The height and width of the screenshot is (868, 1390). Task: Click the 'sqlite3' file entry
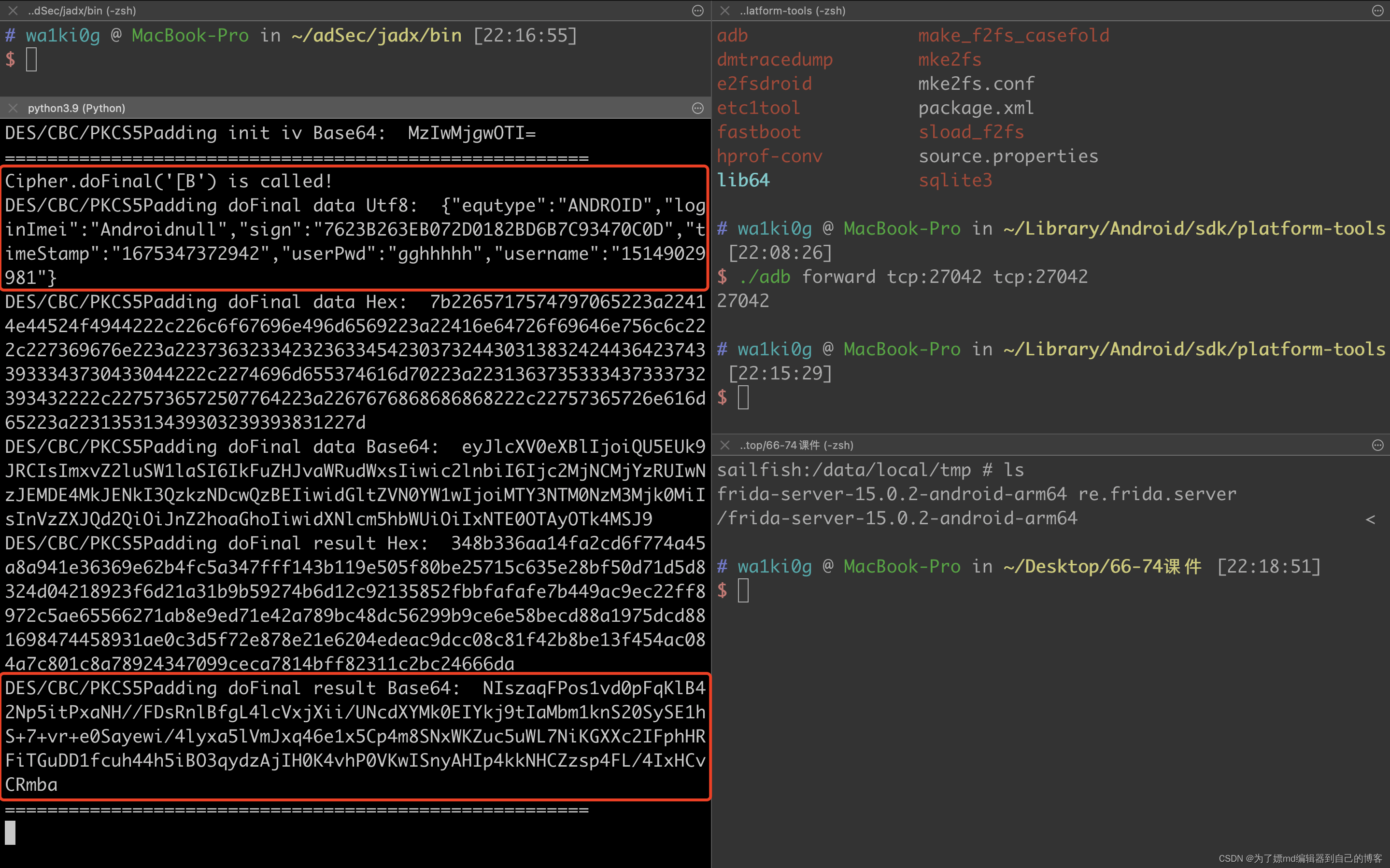pyautogui.click(x=955, y=180)
